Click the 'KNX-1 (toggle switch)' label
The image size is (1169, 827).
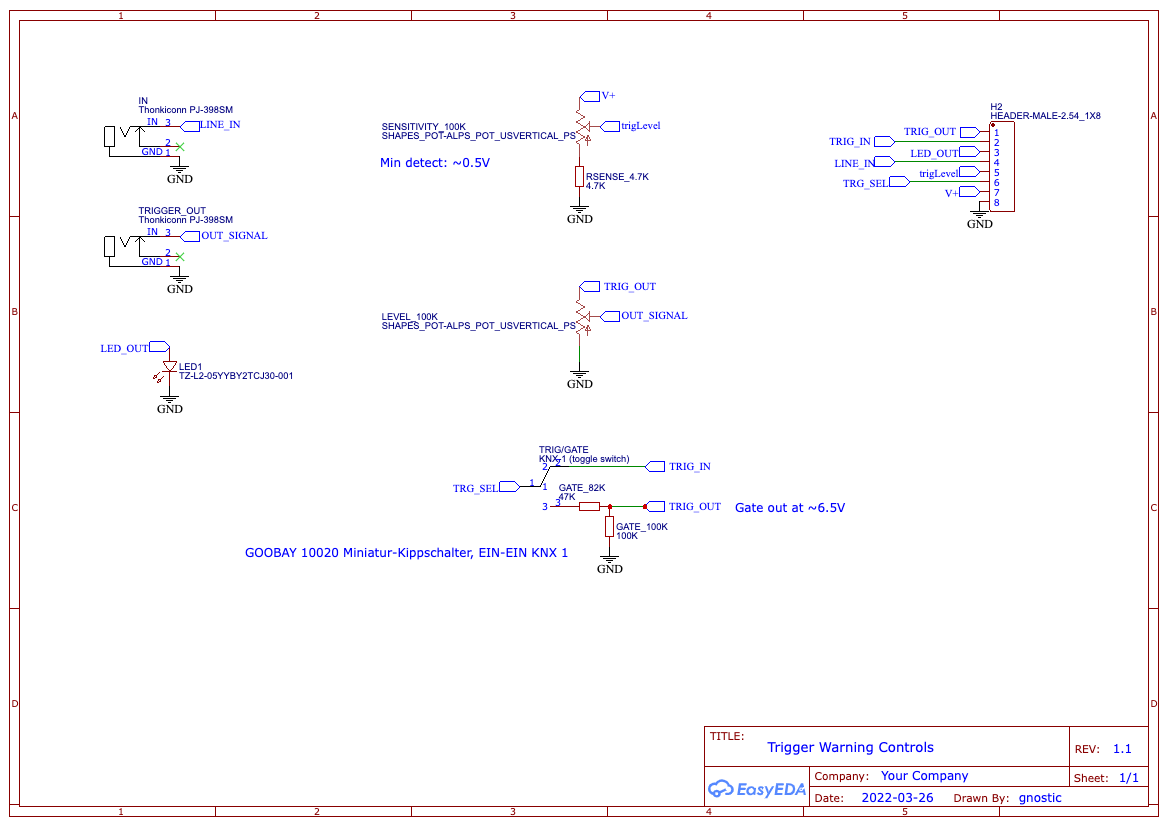pos(584,459)
